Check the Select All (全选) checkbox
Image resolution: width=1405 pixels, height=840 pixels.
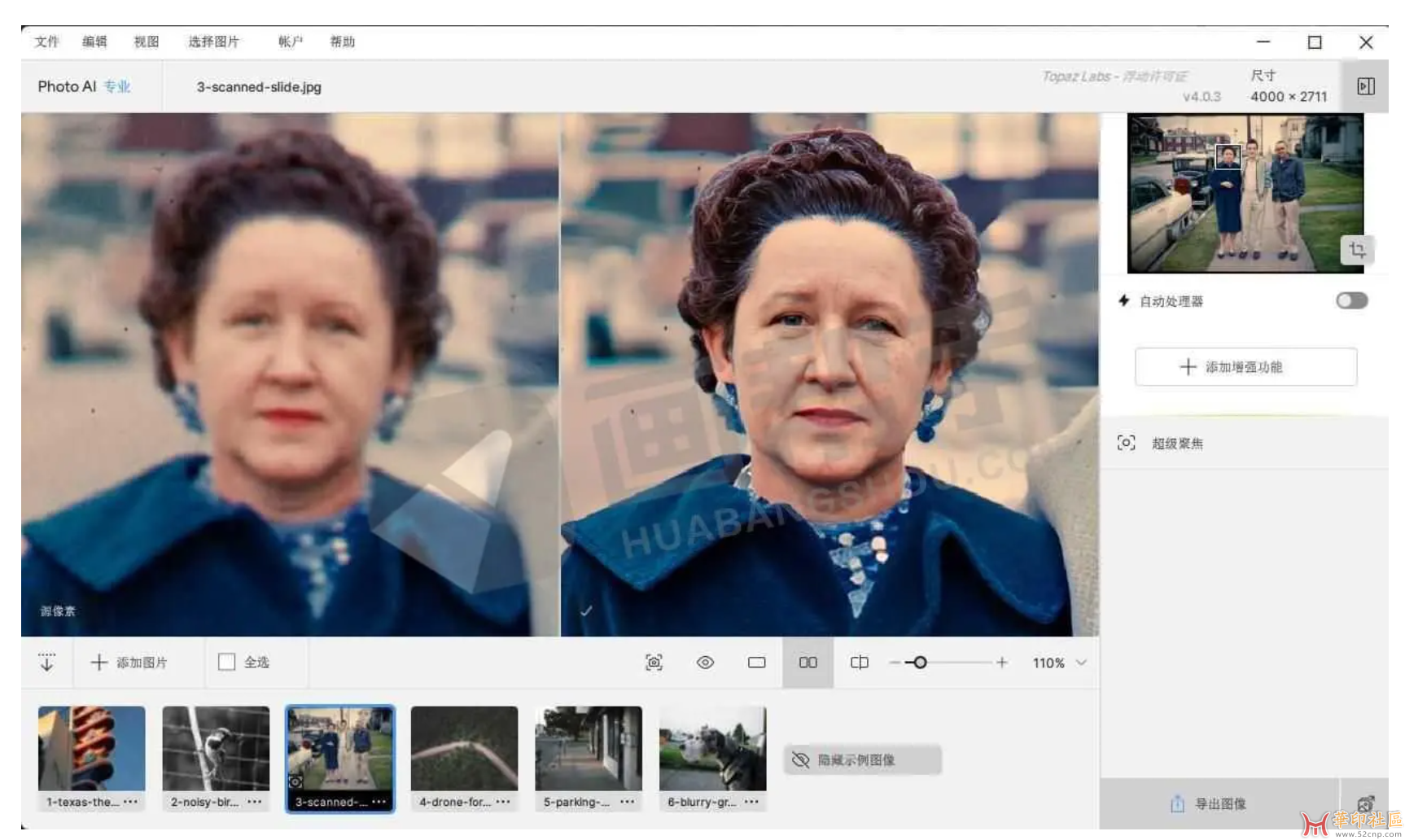point(227,663)
